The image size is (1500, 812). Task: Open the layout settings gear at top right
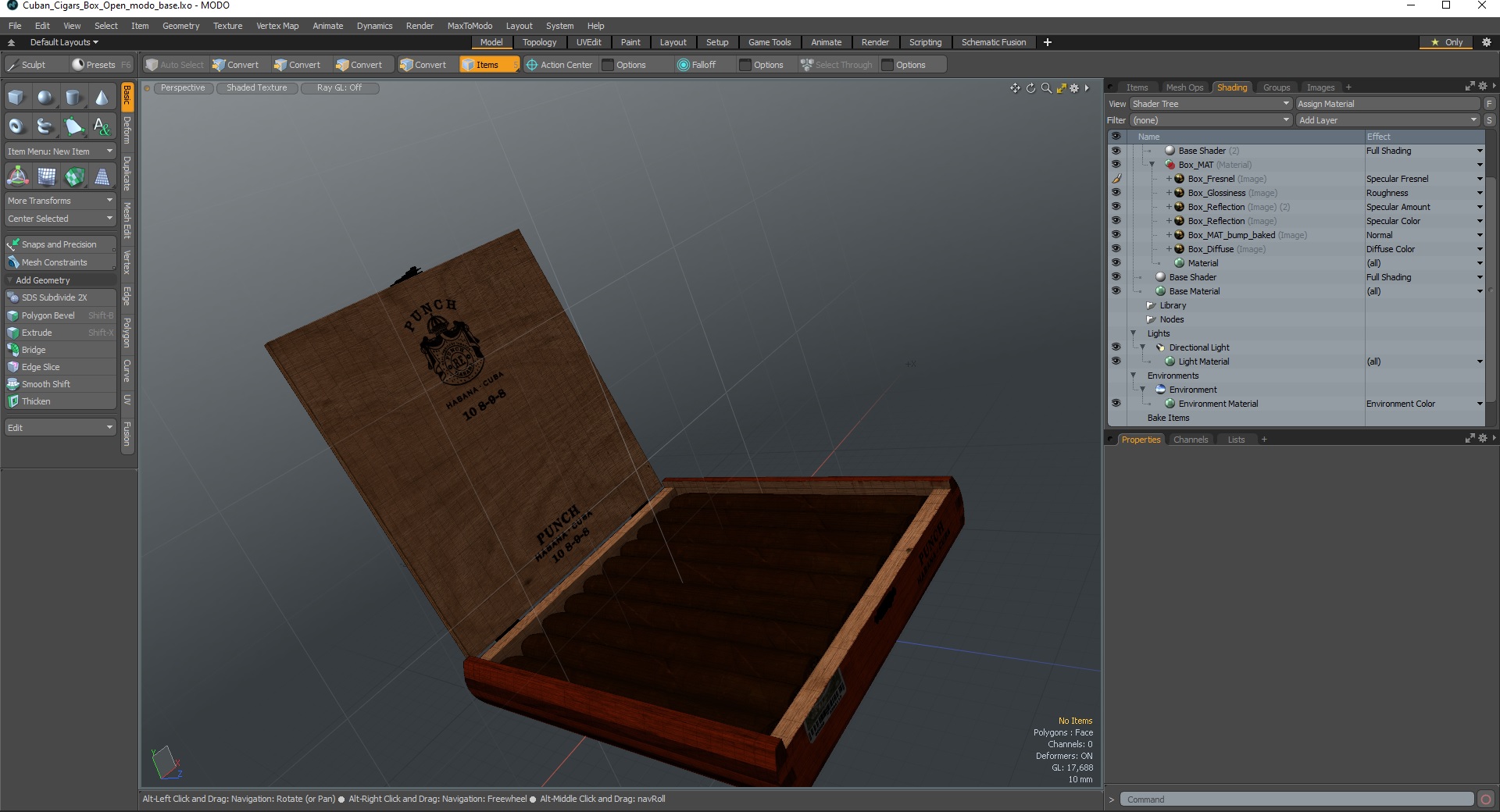pyautogui.click(x=1486, y=42)
